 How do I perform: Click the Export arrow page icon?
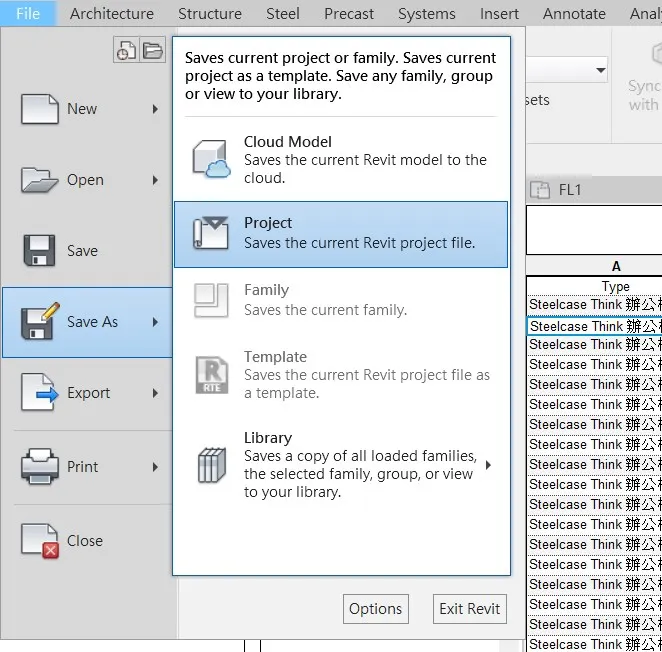click(40, 392)
